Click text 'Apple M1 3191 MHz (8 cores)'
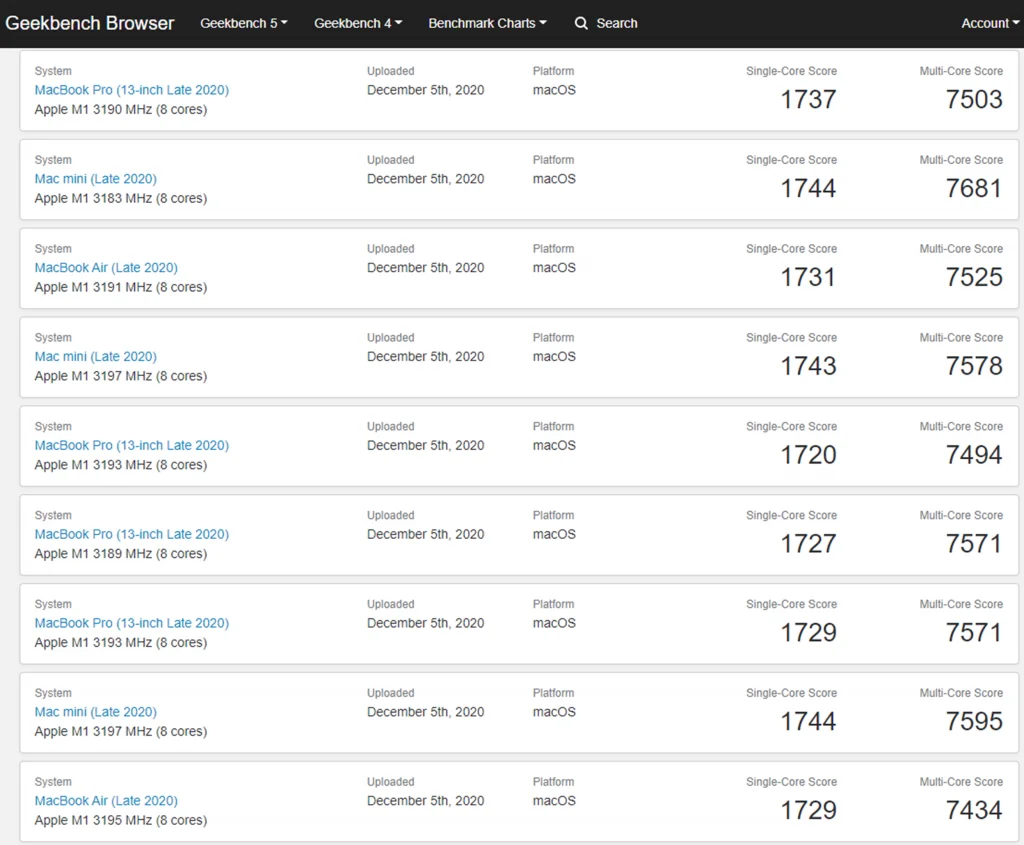1024x845 pixels. click(x=121, y=287)
